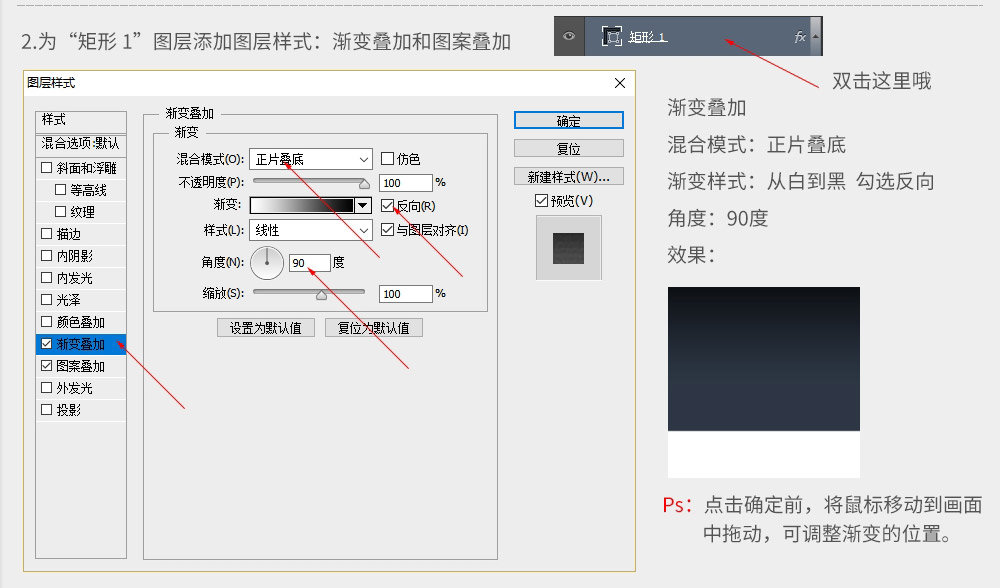Click the 新建样式(W)... button

[569, 177]
